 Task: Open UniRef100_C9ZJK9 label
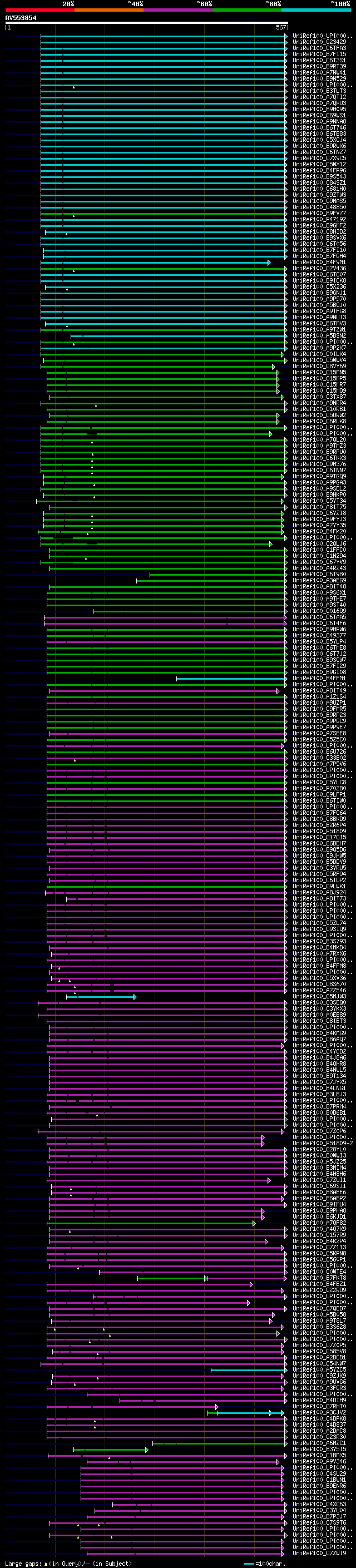319,1376
